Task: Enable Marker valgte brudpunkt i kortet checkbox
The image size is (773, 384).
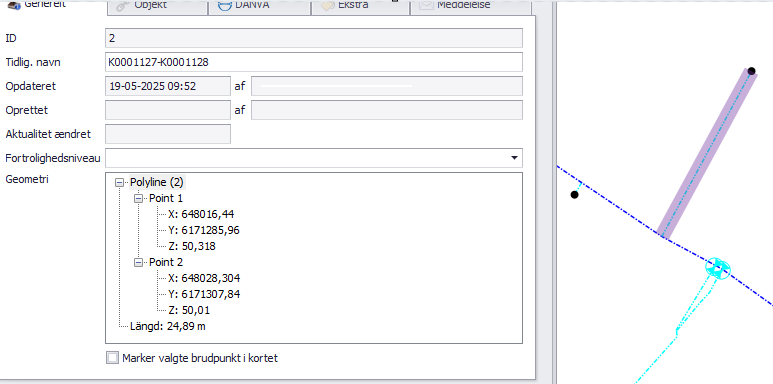Action: 112,358
